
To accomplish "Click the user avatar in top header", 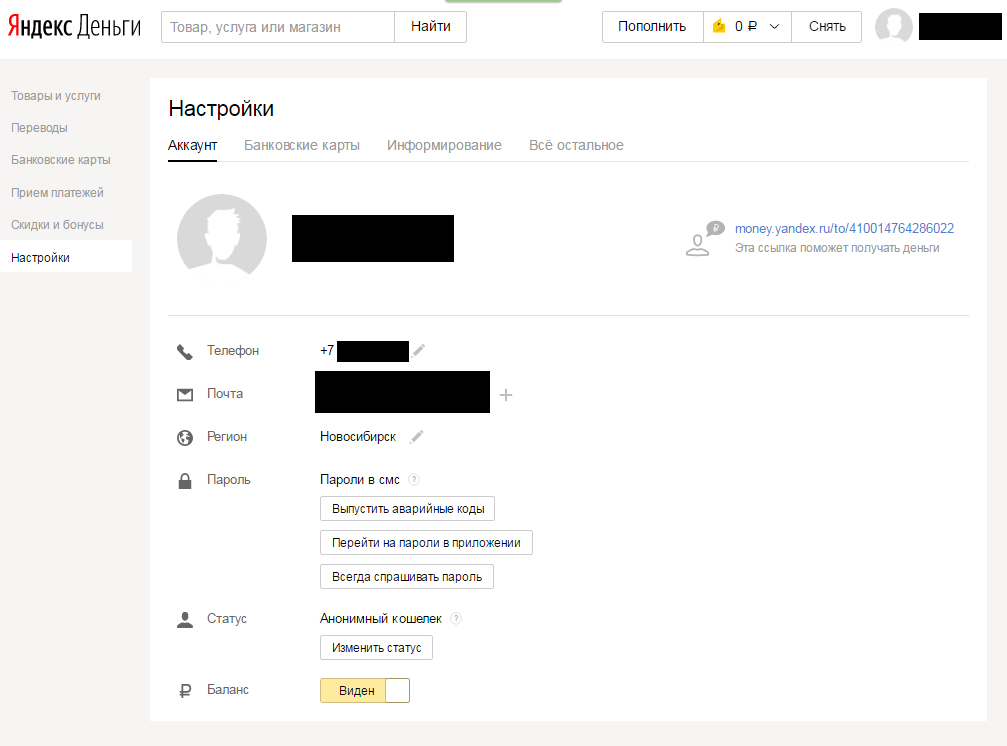I will (x=893, y=27).
